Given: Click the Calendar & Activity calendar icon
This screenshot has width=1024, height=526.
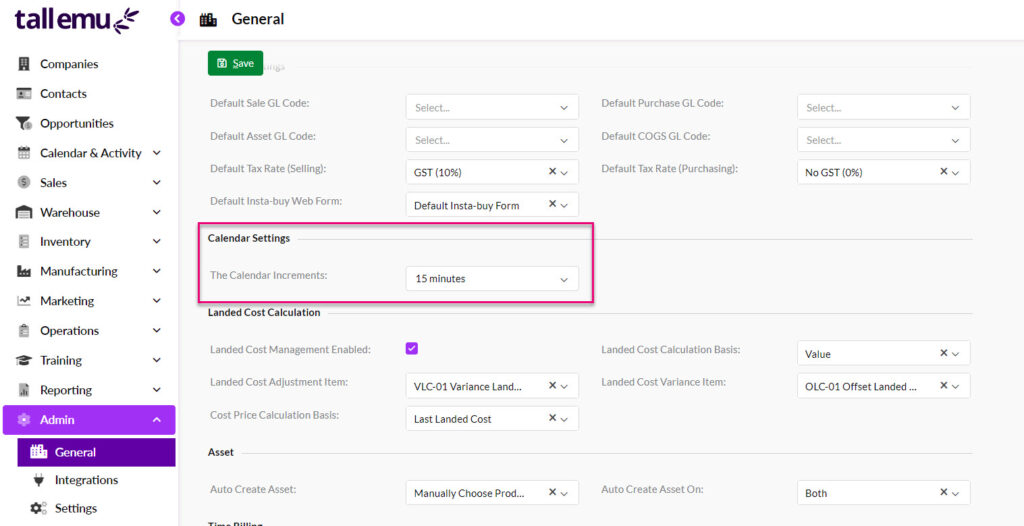Looking at the screenshot, I should pyautogui.click(x=24, y=153).
